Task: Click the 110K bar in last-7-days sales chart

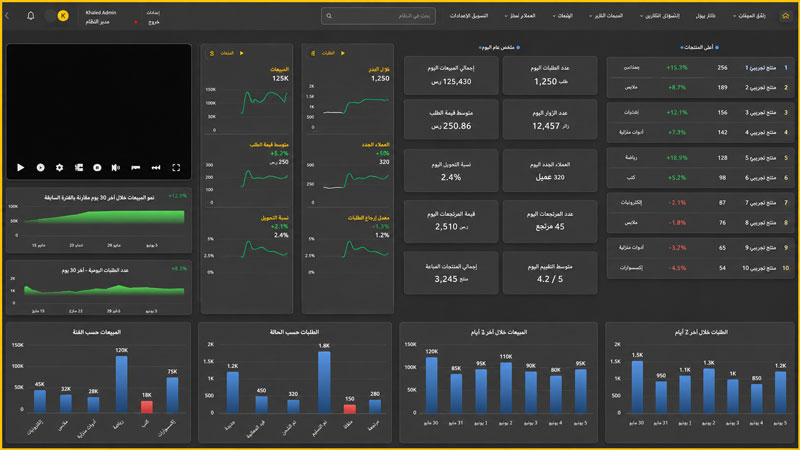Action: (506, 388)
